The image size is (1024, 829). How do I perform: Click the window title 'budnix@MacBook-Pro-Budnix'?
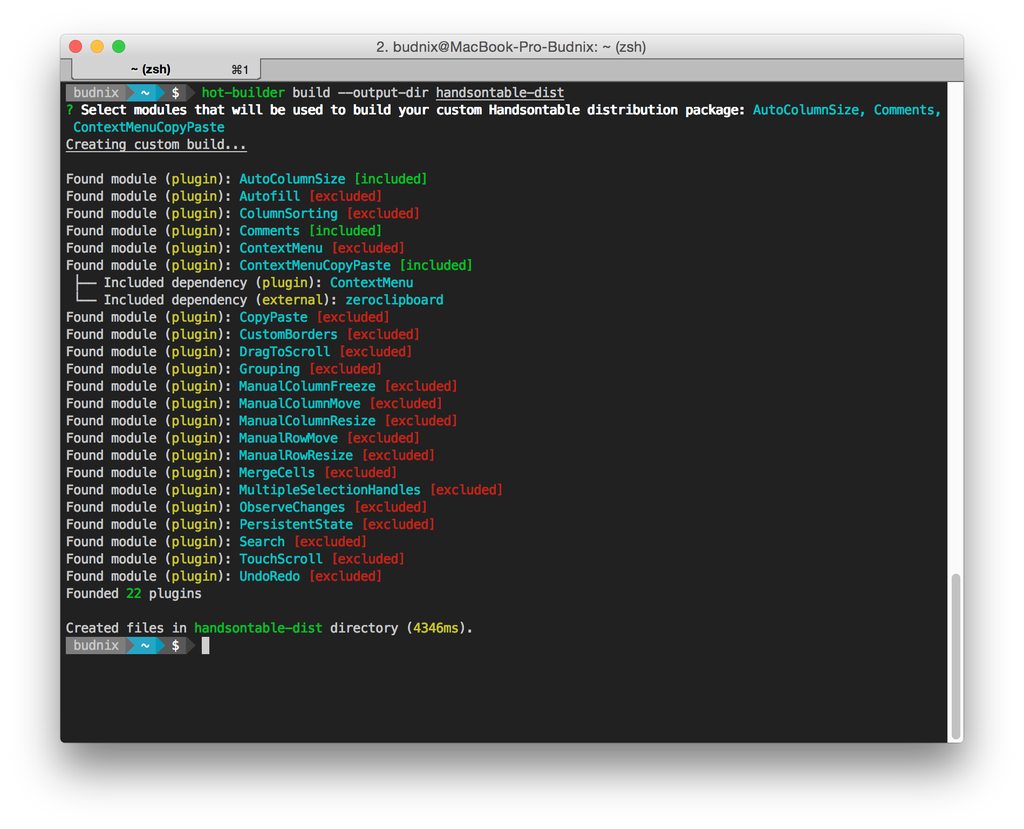[x=495, y=47]
